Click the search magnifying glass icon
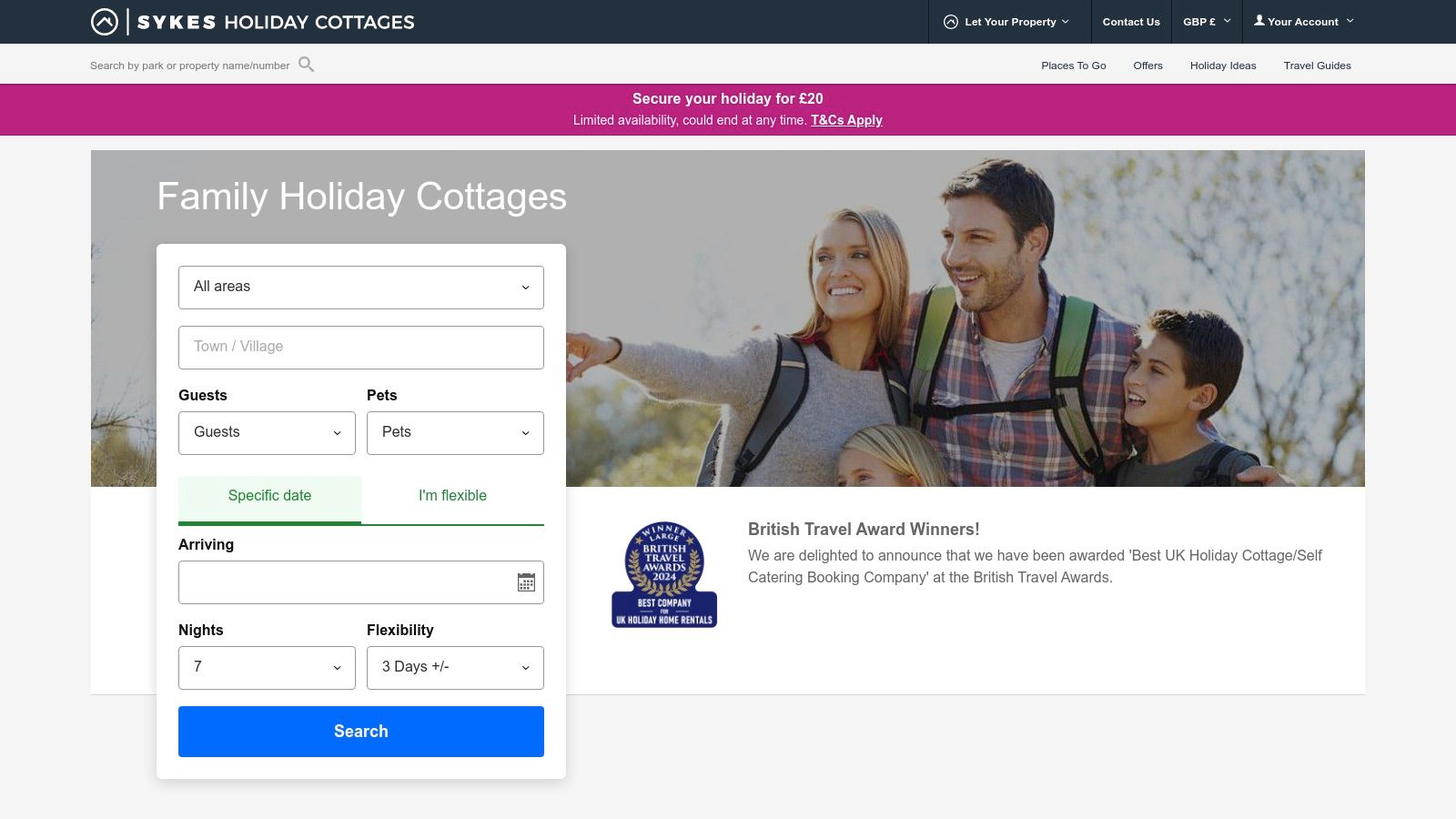 [307, 65]
